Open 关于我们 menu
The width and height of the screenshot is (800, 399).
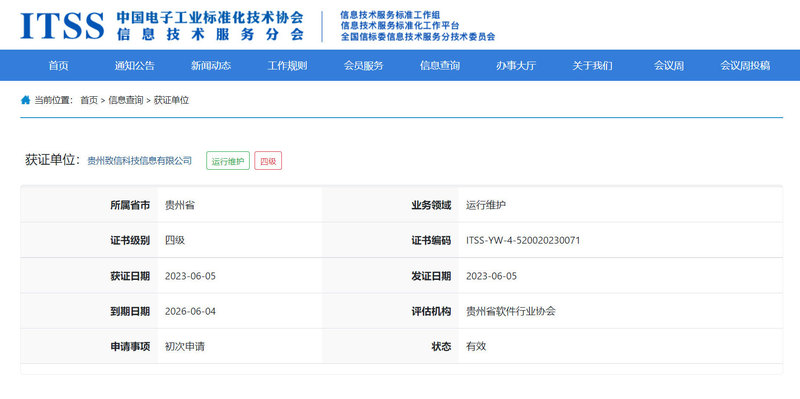click(x=592, y=65)
